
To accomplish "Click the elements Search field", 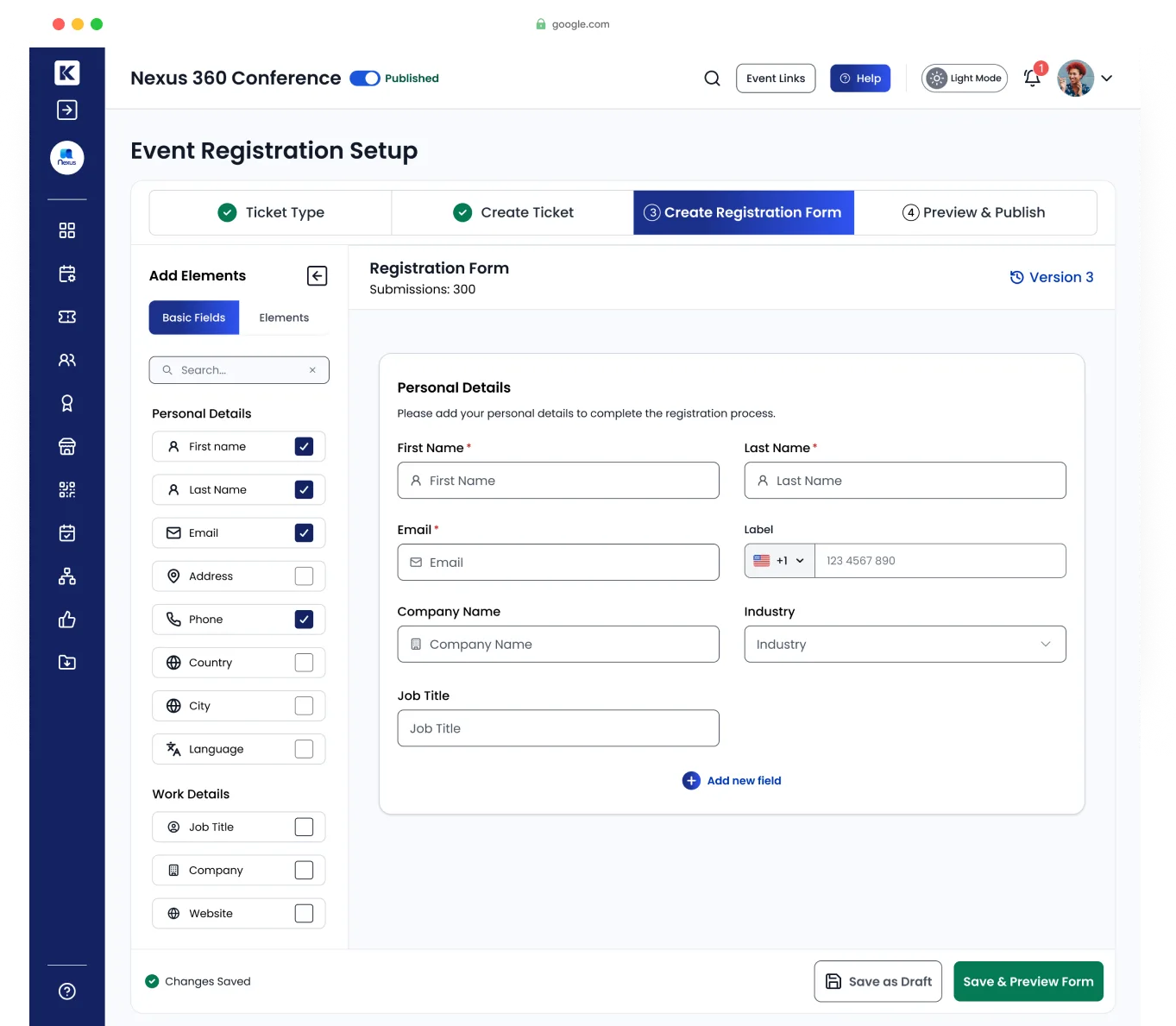I will coord(239,370).
